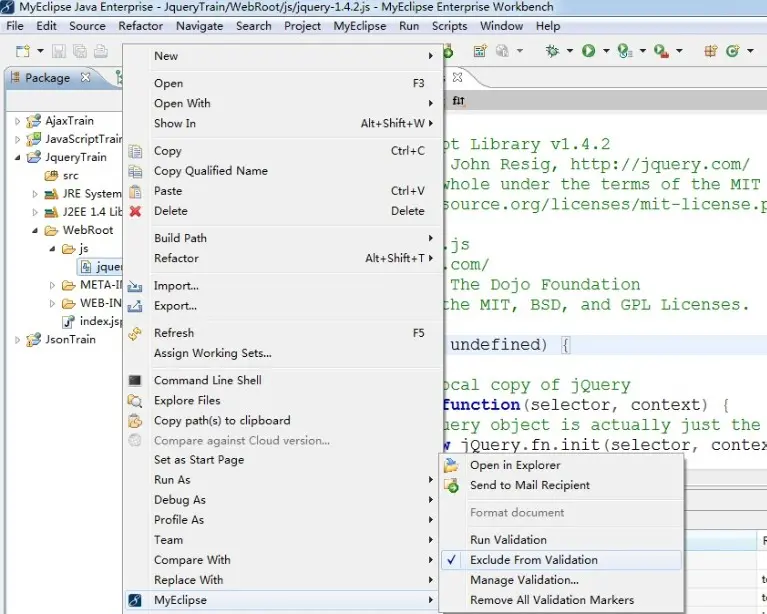
Task: Close the editor tab with X
Action: point(457,77)
